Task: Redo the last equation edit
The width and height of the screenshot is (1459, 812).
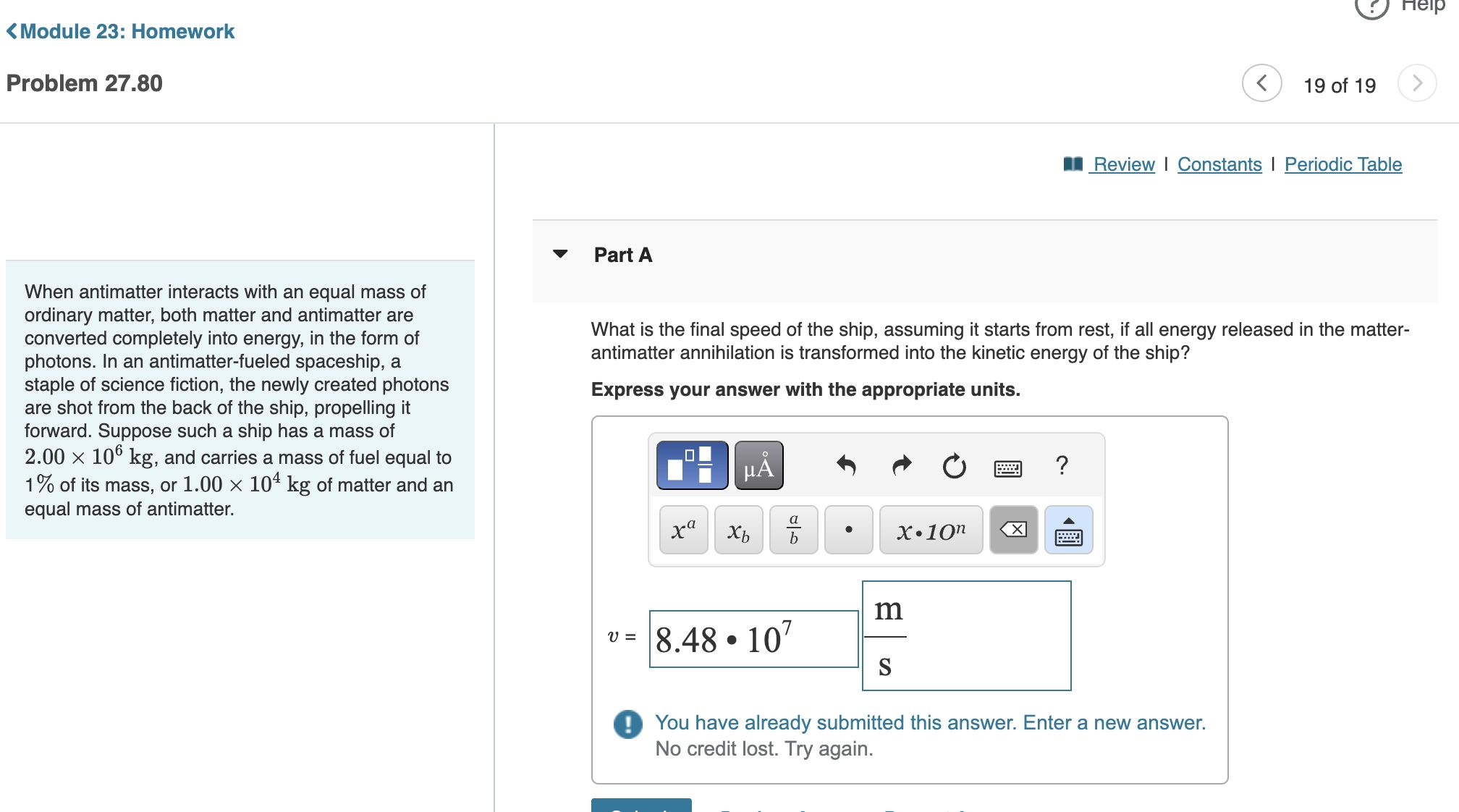Action: [x=902, y=466]
